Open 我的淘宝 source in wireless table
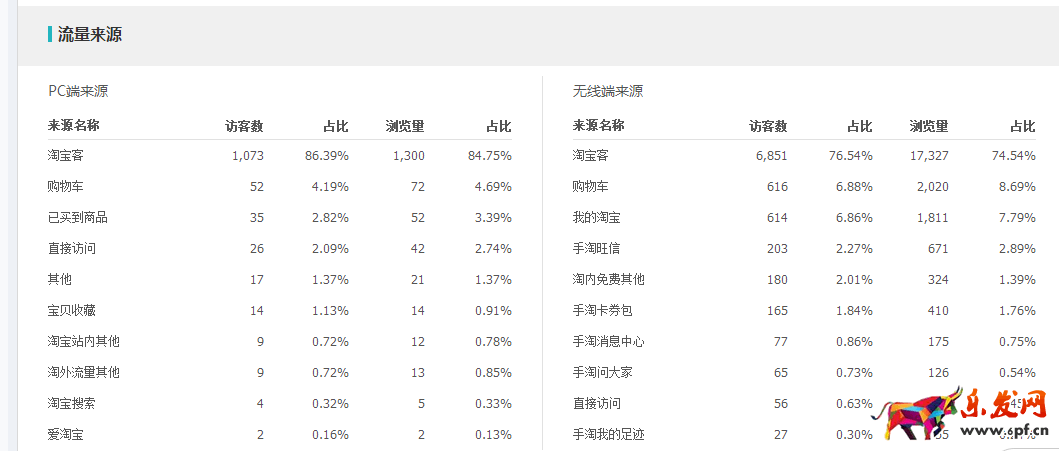The width and height of the screenshot is (1059, 451). pyautogui.click(x=597, y=217)
